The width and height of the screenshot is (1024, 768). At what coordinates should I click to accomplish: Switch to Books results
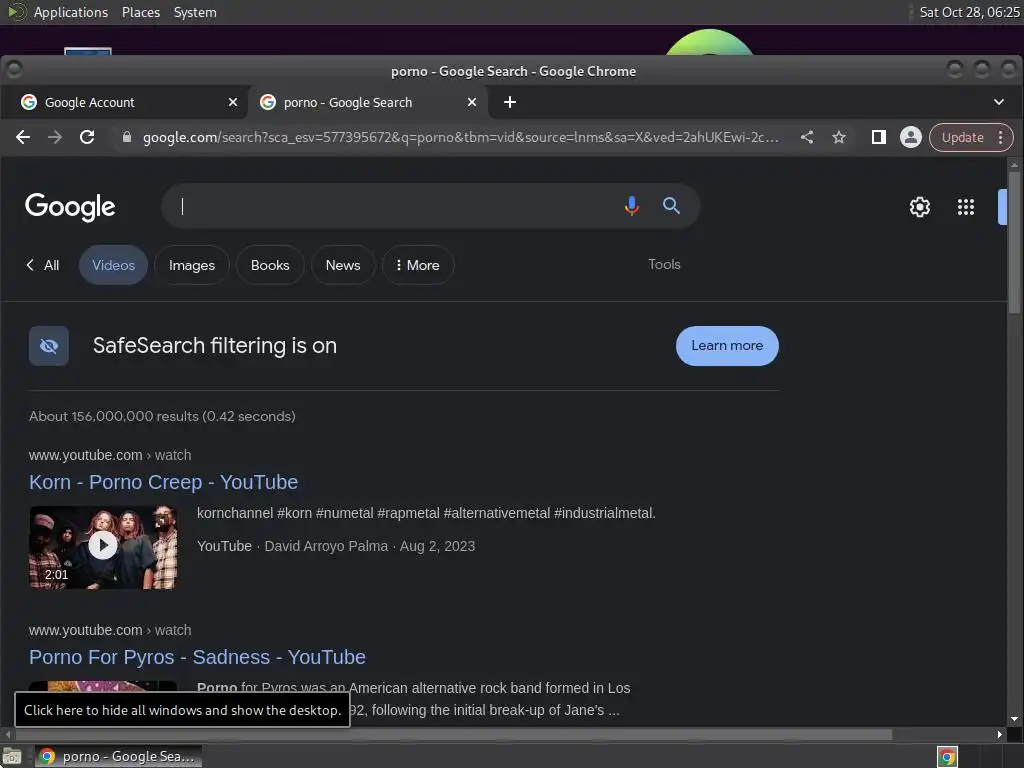(x=270, y=265)
